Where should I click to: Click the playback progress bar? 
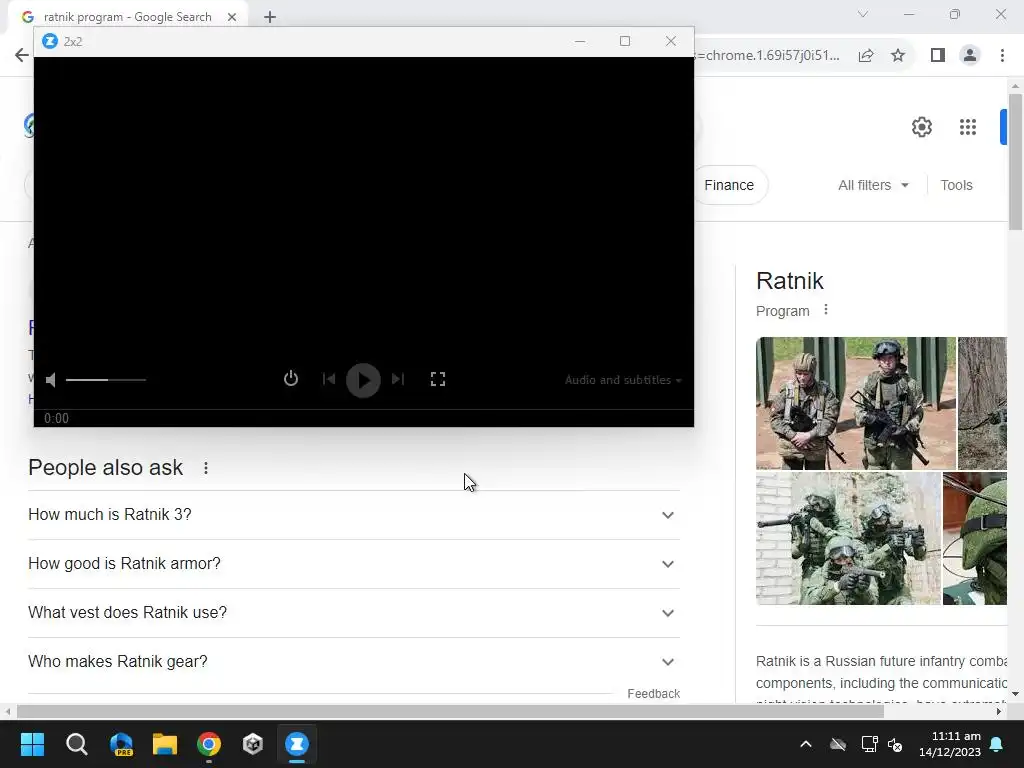364,409
